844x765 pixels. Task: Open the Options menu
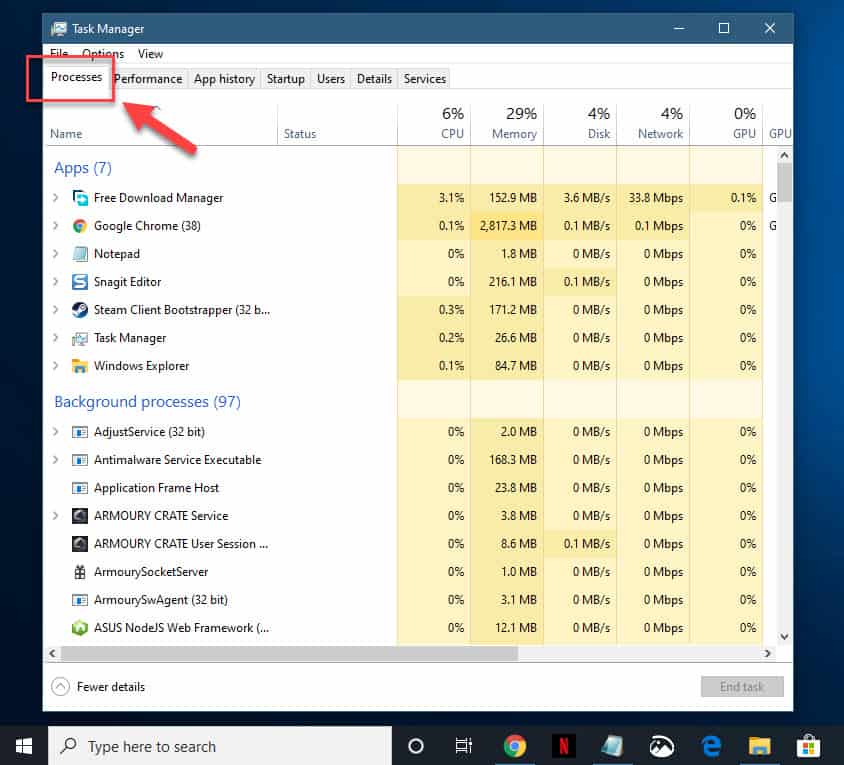click(x=103, y=53)
